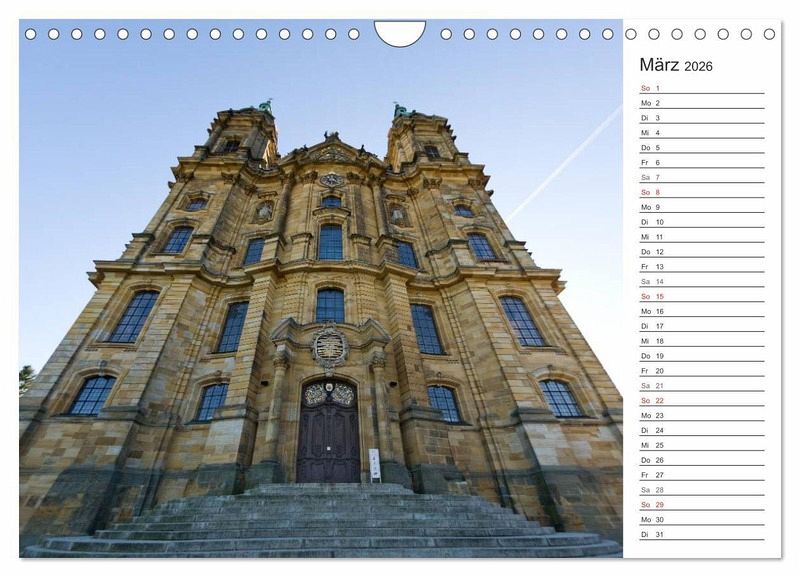Pick the Saturday 21 date row

[x=701, y=385]
